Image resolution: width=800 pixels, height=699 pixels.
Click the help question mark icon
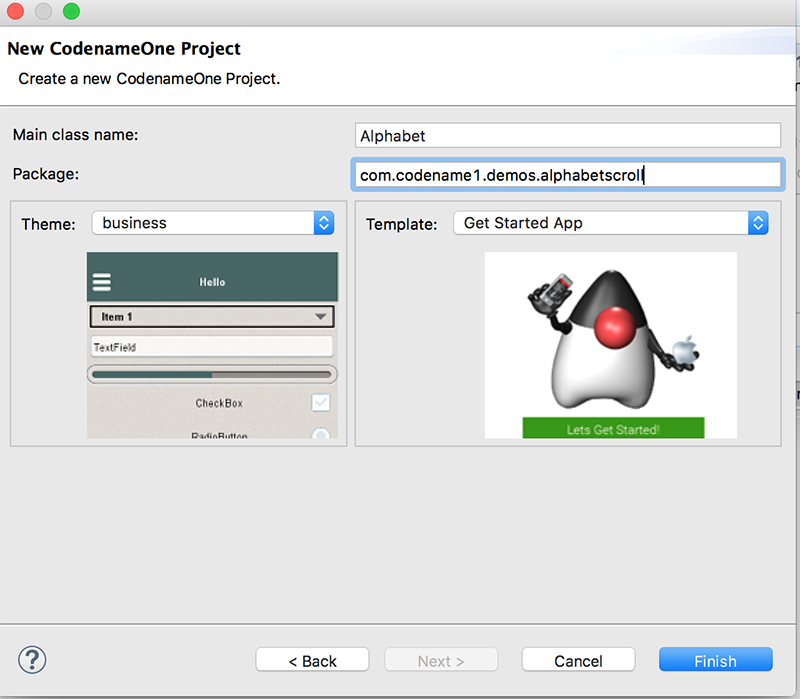[x=32, y=659]
